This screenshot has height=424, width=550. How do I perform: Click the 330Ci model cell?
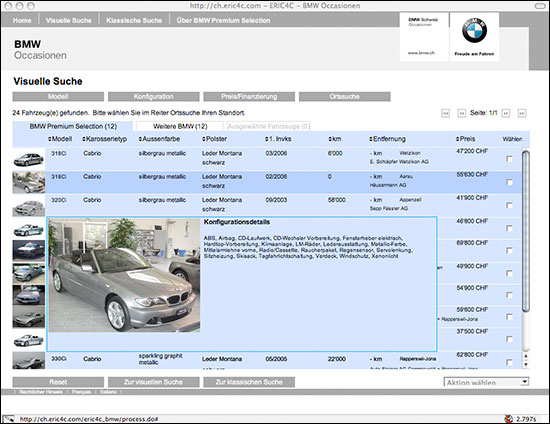tap(59, 359)
